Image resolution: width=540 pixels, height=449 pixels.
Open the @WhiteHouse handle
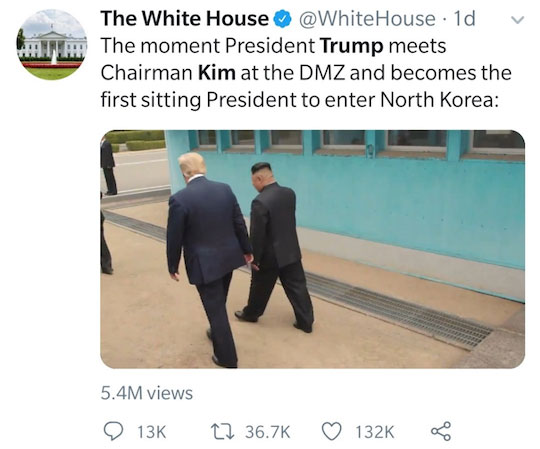point(367,19)
